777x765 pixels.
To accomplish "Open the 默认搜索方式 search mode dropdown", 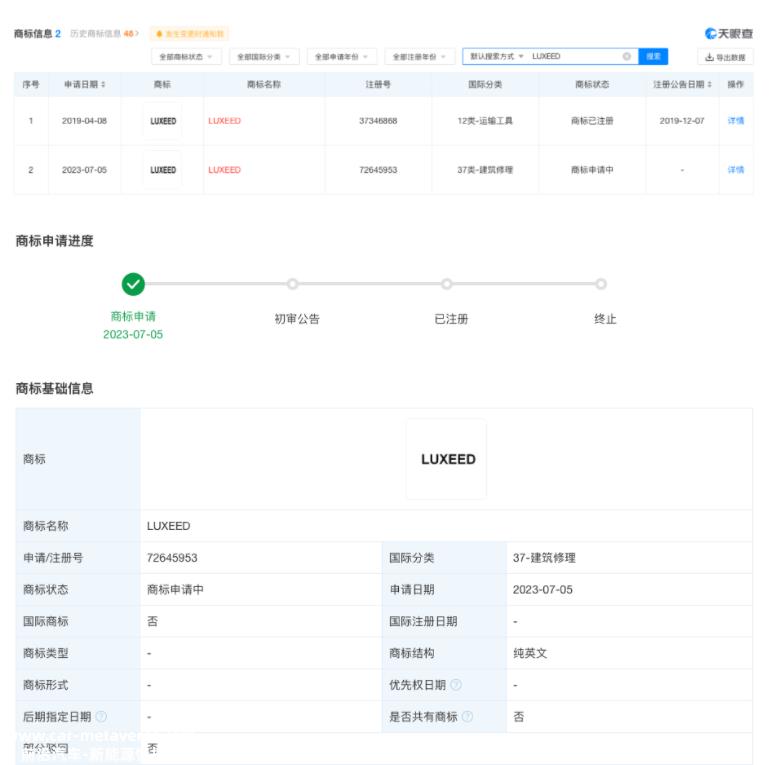I will coord(497,56).
